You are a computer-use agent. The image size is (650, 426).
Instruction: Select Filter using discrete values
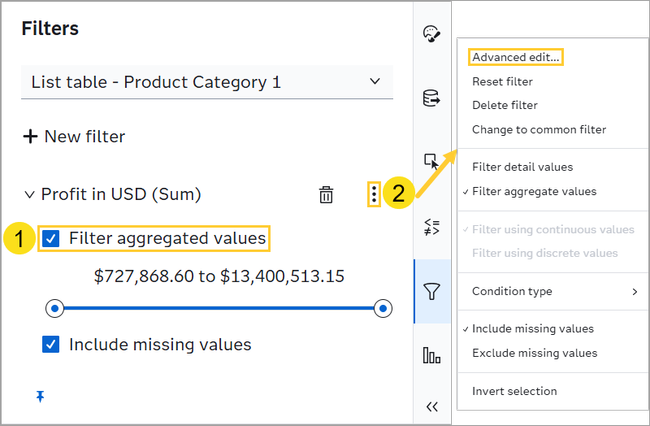[x=545, y=253]
